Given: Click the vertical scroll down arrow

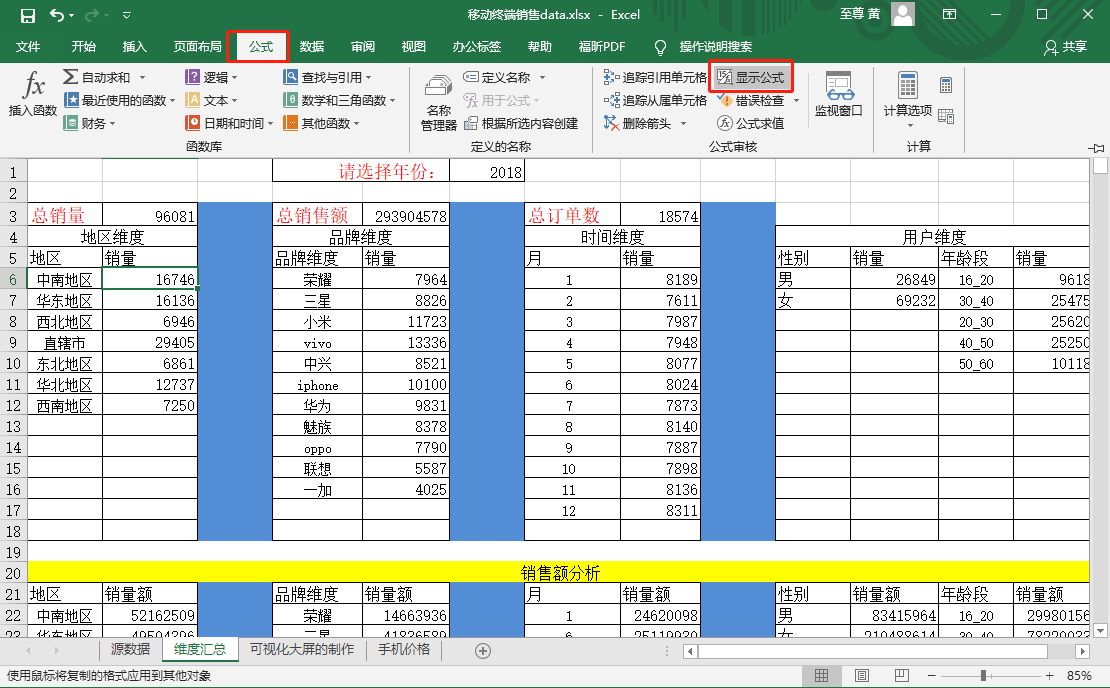Looking at the screenshot, I should pos(1099,630).
